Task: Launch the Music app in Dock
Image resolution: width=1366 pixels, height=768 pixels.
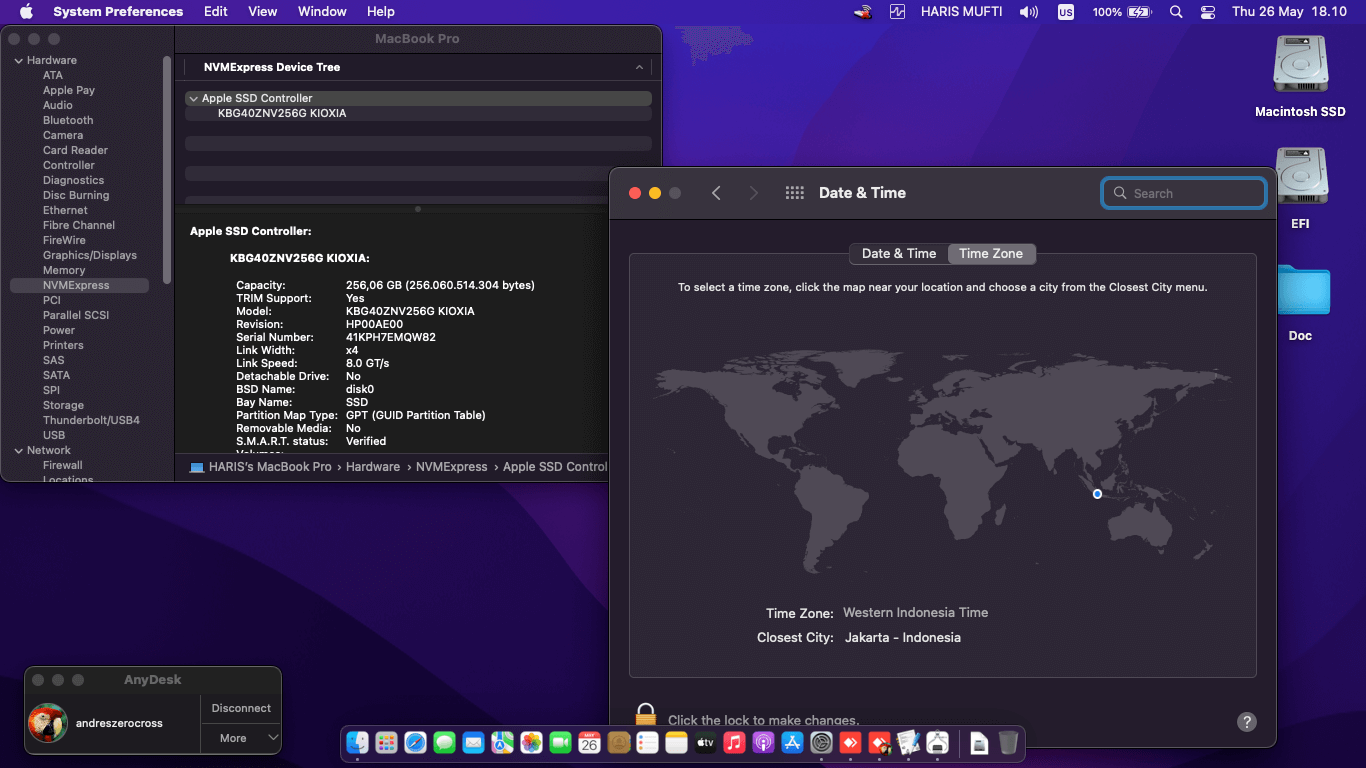Action: click(734, 743)
